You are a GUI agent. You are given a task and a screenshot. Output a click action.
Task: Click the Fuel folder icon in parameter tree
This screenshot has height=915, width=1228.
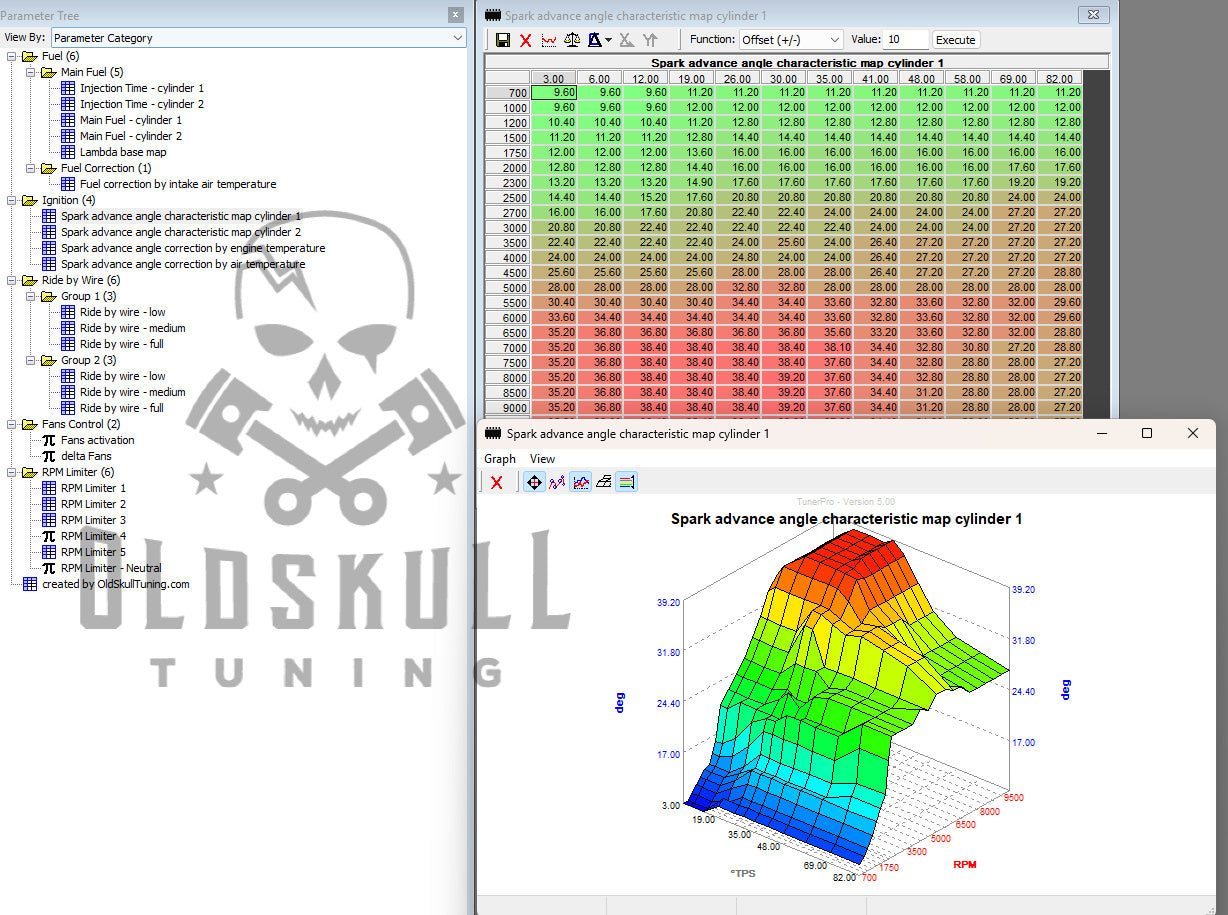pyautogui.click(x=29, y=56)
